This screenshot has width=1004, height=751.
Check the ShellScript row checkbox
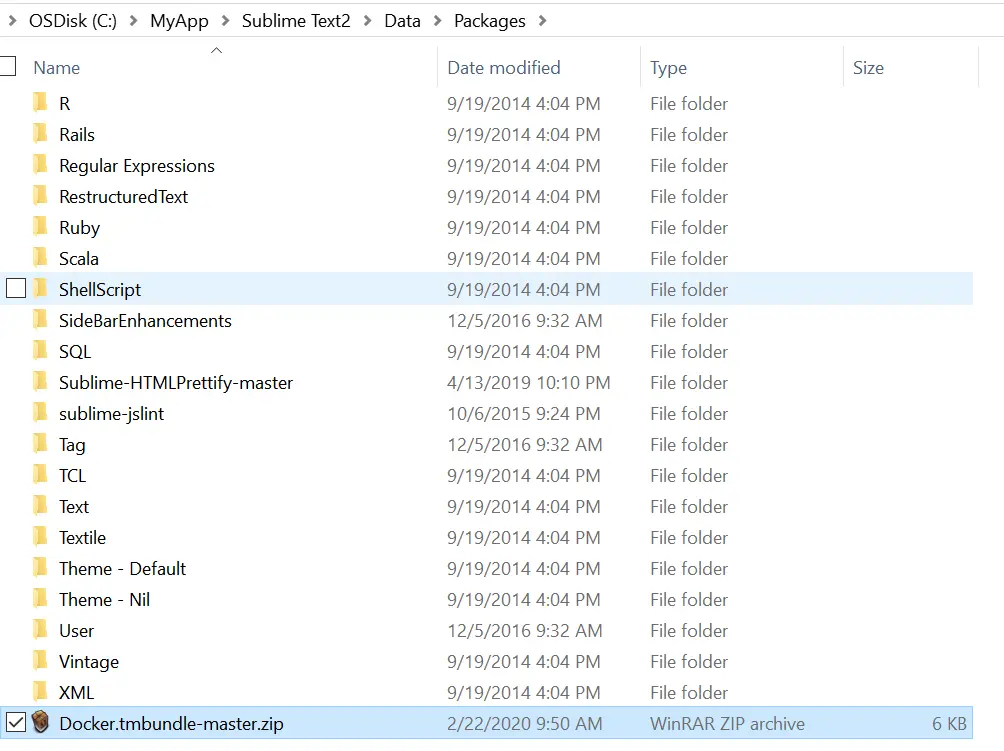pos(16,289)
